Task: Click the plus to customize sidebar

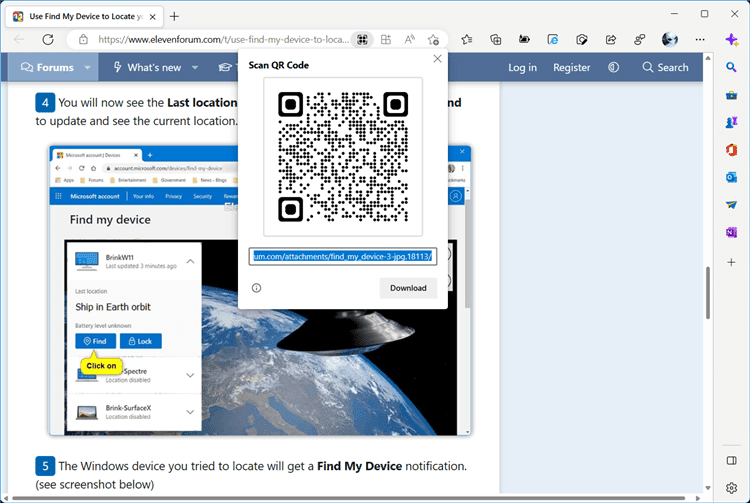Action: (x=731, y=262)
